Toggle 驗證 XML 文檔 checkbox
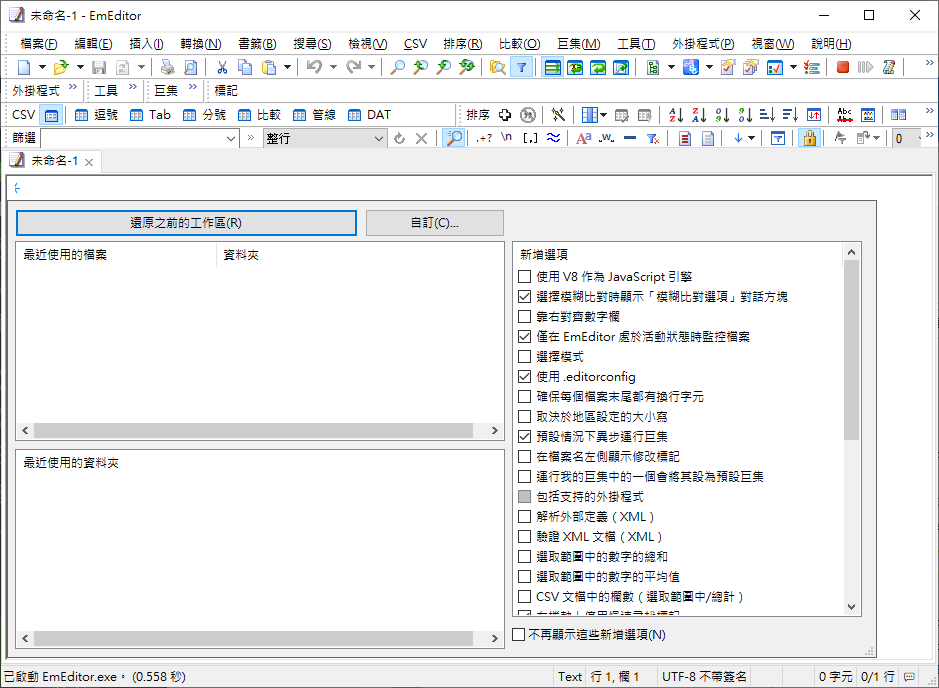The image size is (939, 688). point(525,537)
